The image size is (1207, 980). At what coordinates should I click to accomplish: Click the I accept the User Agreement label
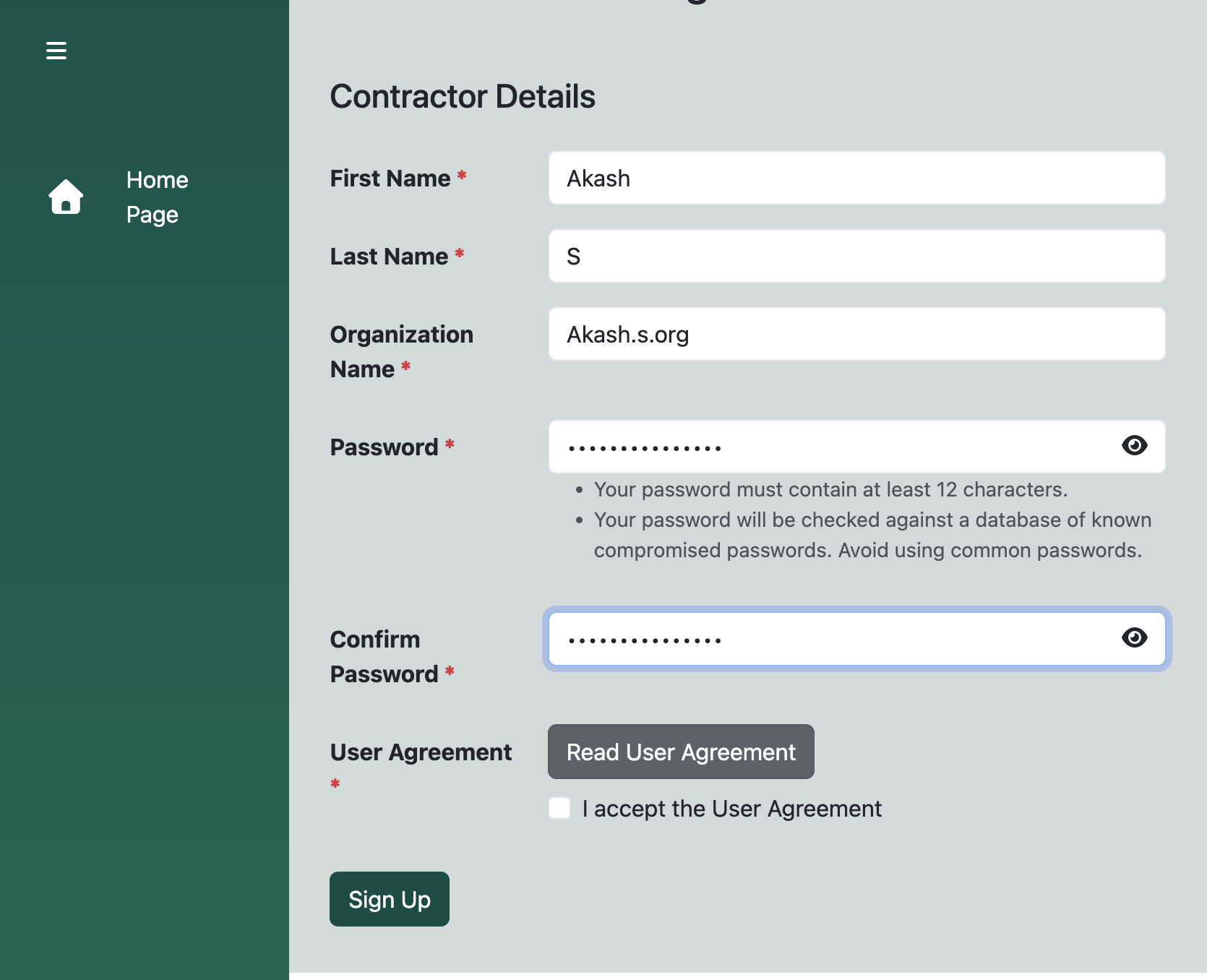coord(731,808)
